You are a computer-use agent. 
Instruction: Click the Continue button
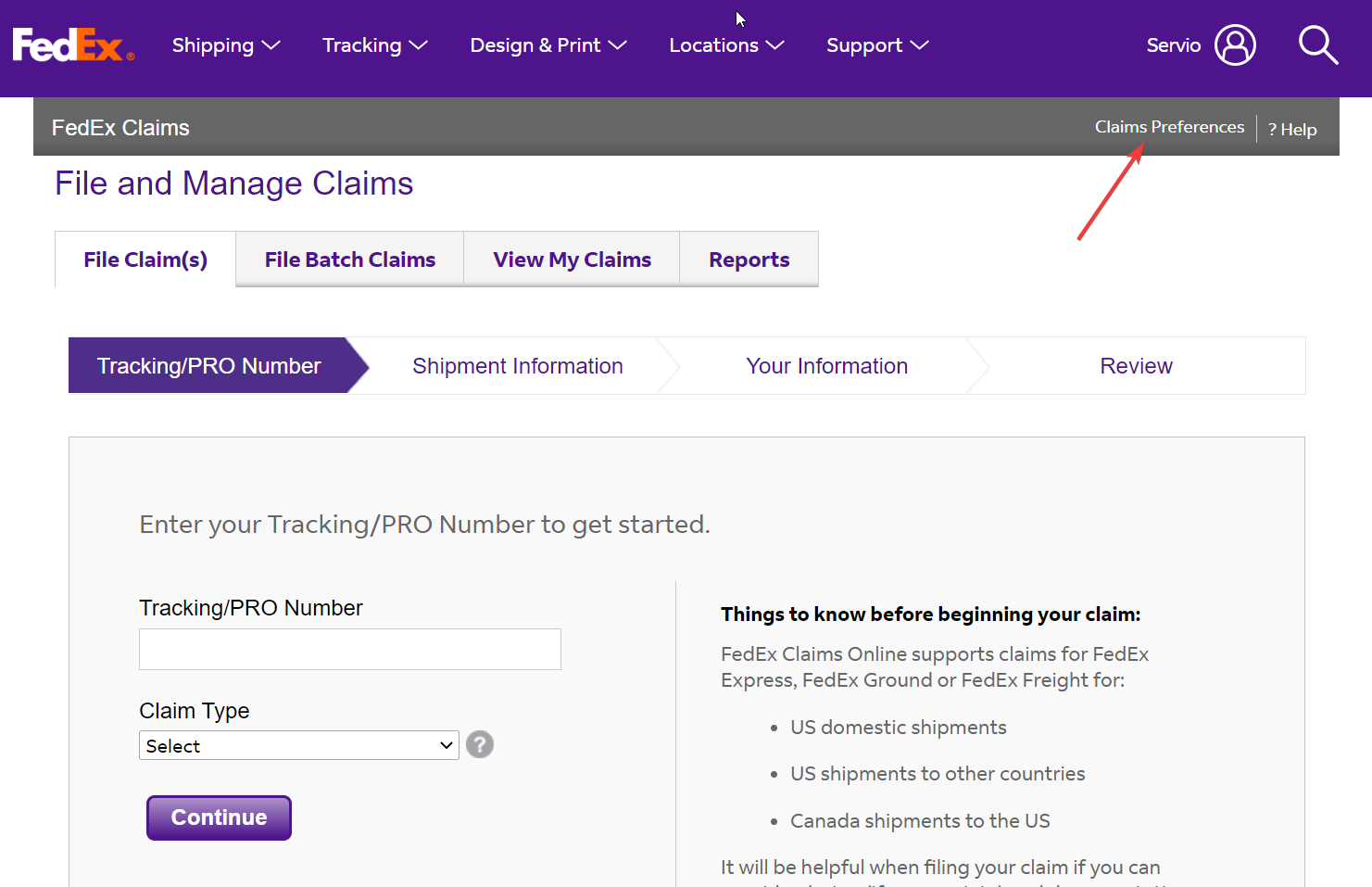tap(219, 817)
